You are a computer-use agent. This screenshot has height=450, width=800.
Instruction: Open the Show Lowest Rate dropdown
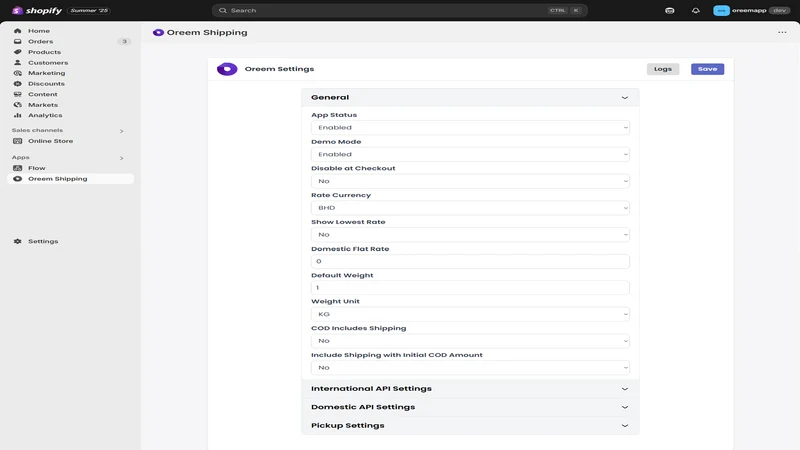point(470,235)
